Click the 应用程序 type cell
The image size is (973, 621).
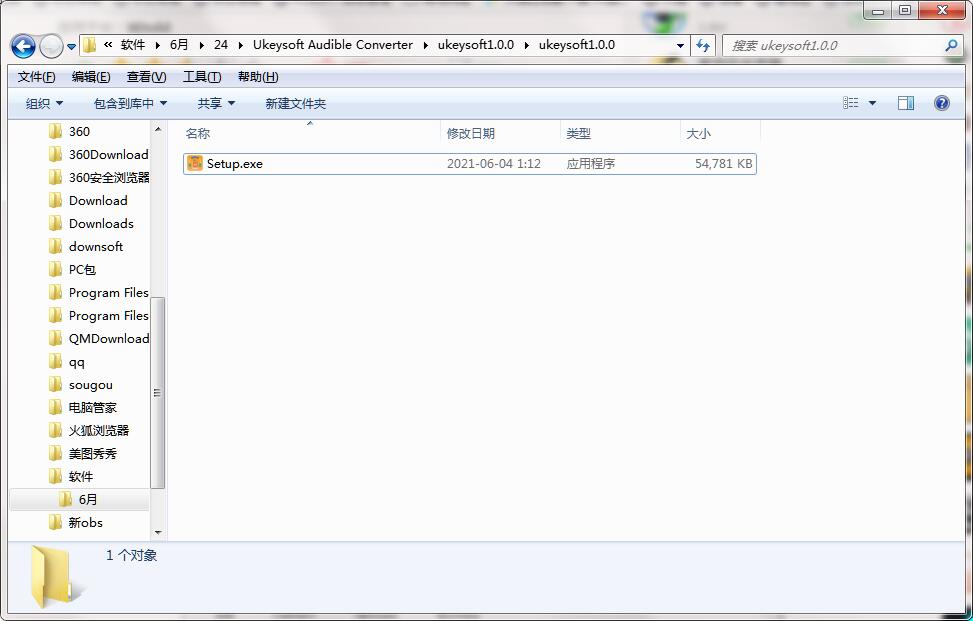click(590, 164)
